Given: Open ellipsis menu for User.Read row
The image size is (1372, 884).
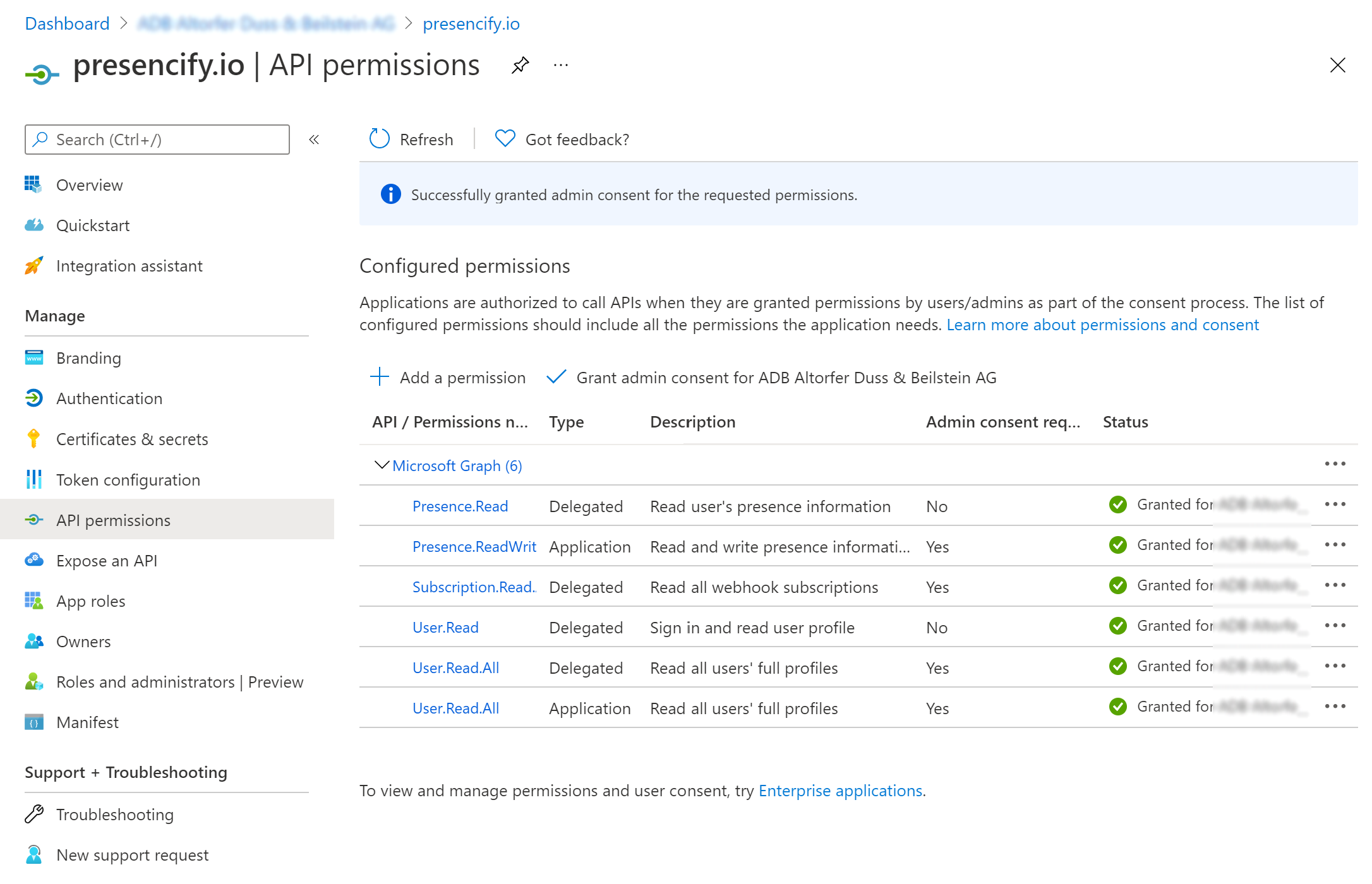Looking at the screenshot, I should click(1335, 626).
